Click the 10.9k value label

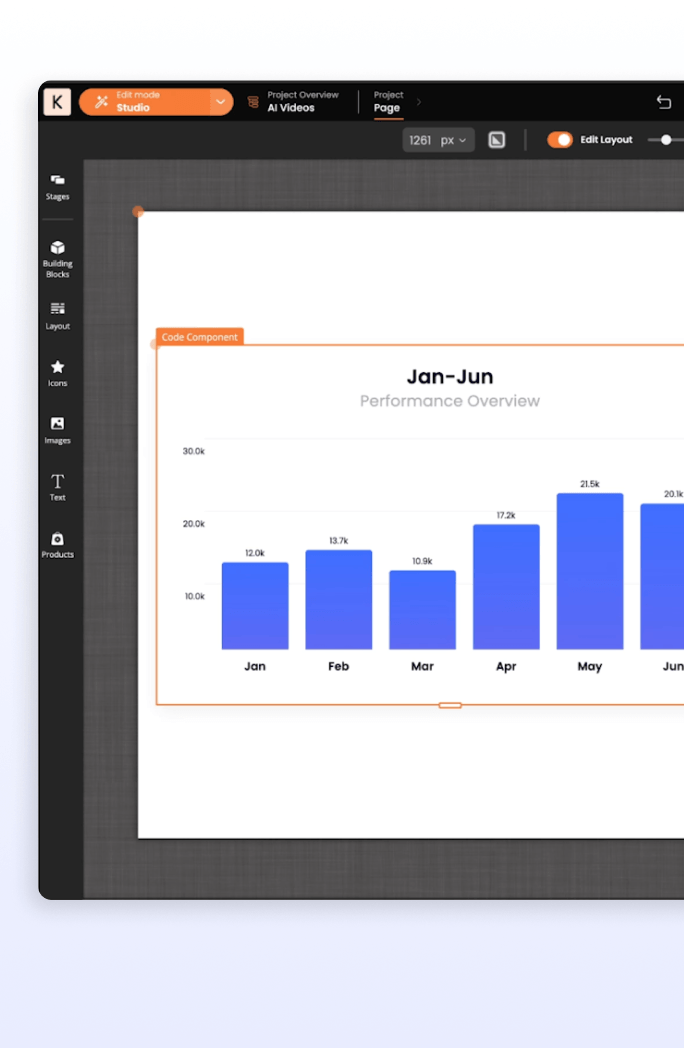coord(423,561)
